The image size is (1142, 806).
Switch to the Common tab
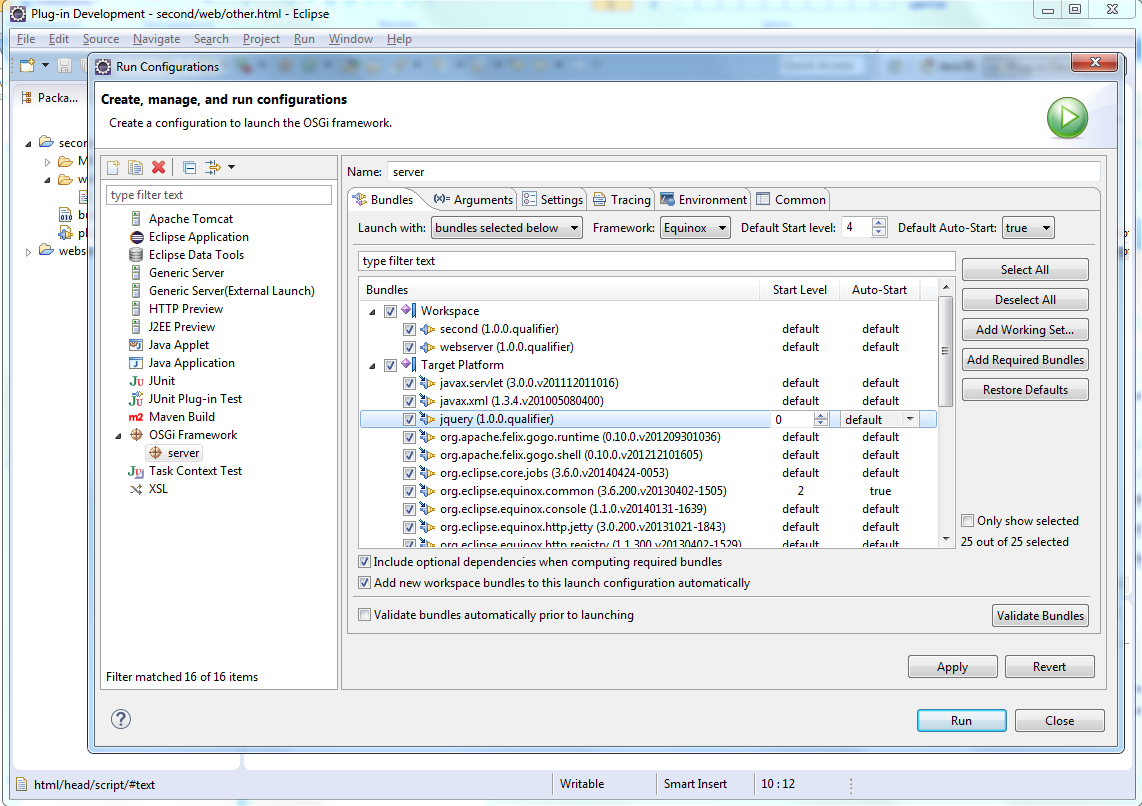pos(792,199)
